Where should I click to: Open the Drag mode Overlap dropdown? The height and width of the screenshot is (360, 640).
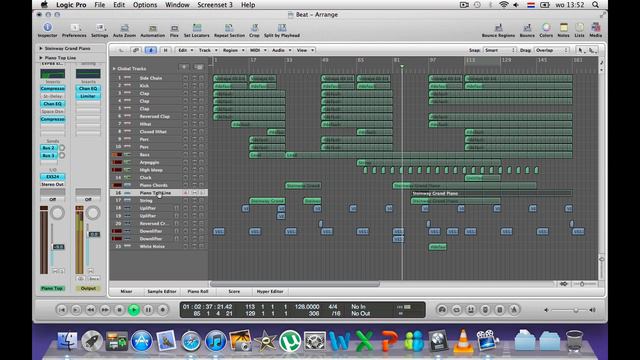click(551, 50)
